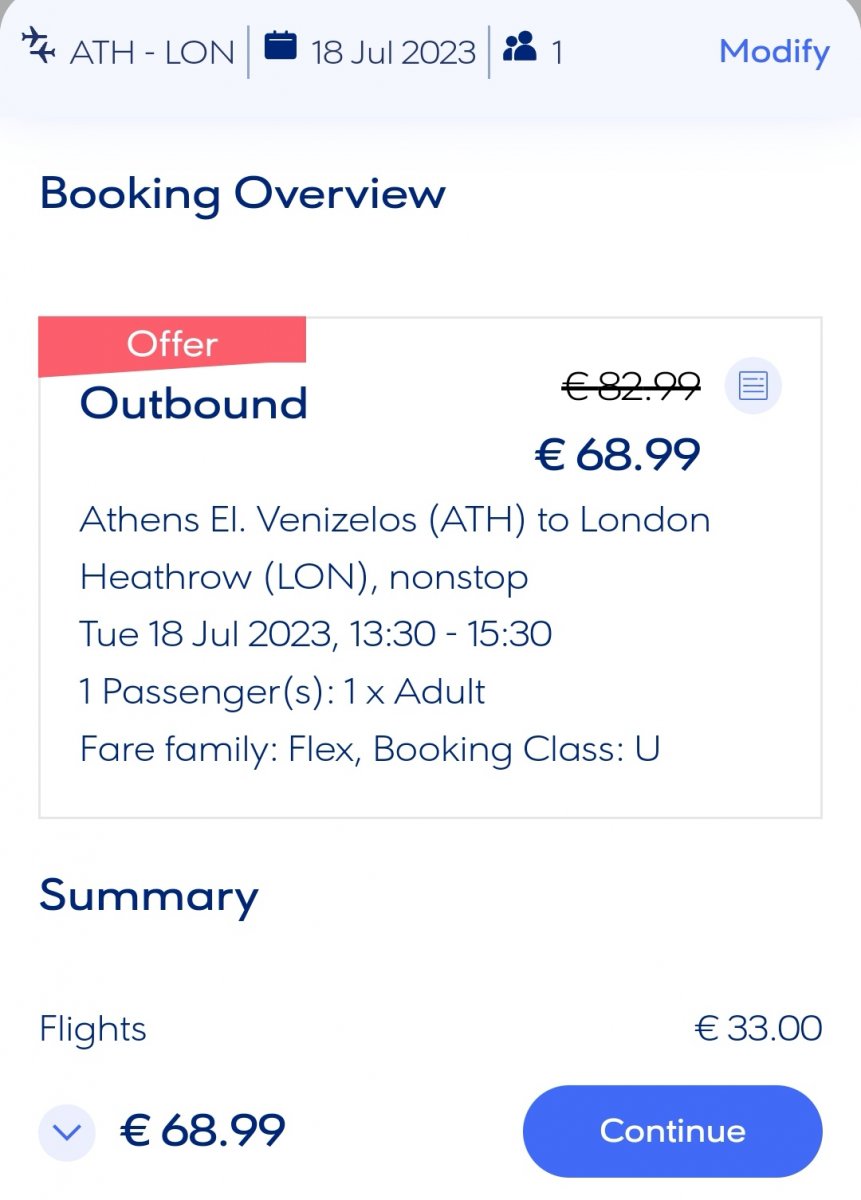Expand the price breakdown chevron
Viewport: 861px width, 1200px height.
[x=67, y=1133]
